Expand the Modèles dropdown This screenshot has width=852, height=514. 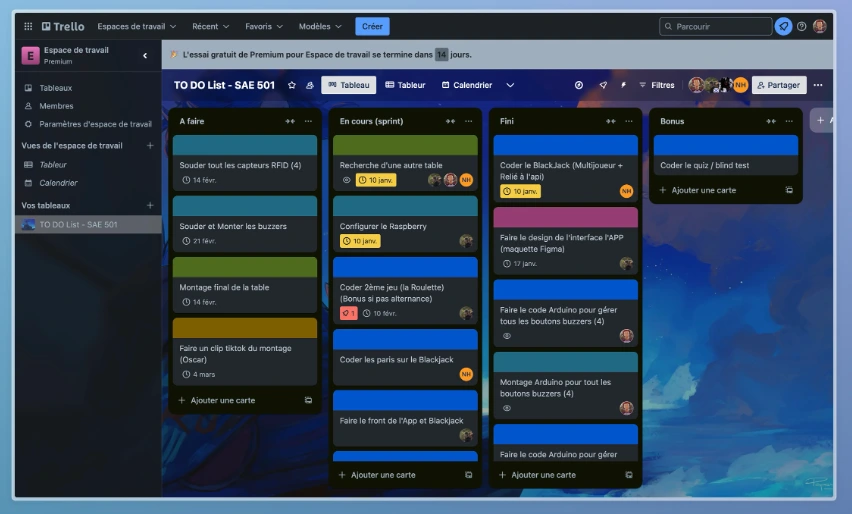pyautogui.click(x=320, y=26)
